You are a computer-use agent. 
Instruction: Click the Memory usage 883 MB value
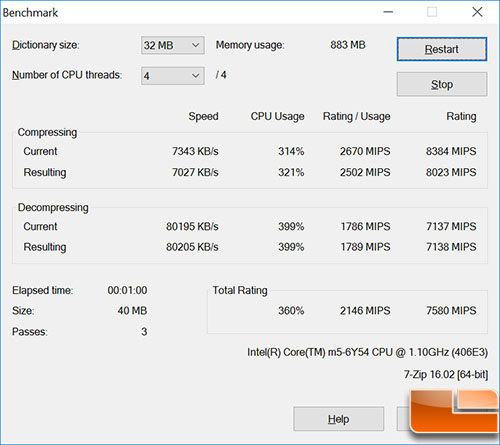point(348,45)
